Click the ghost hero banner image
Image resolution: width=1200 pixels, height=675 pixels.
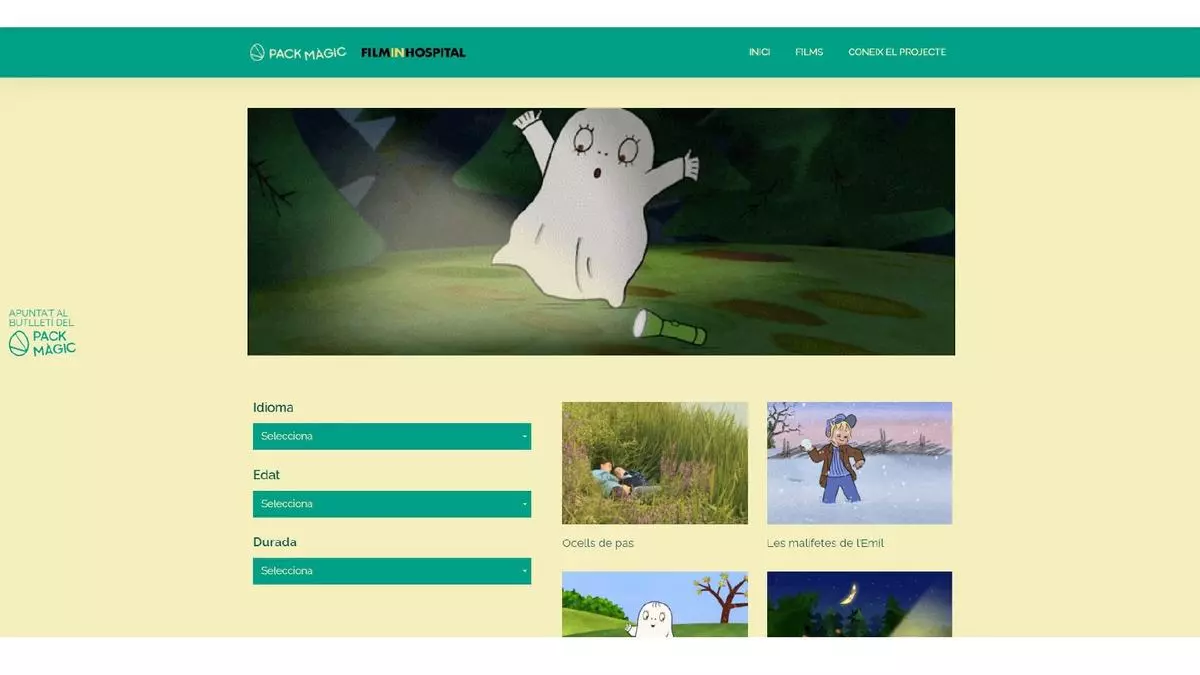tap(601, 231)
